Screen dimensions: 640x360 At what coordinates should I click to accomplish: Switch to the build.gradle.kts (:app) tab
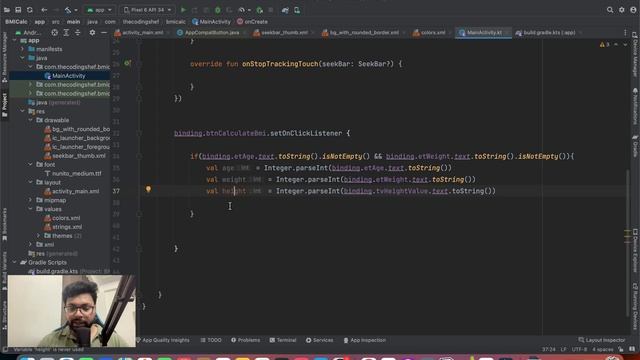click(549, 33)
